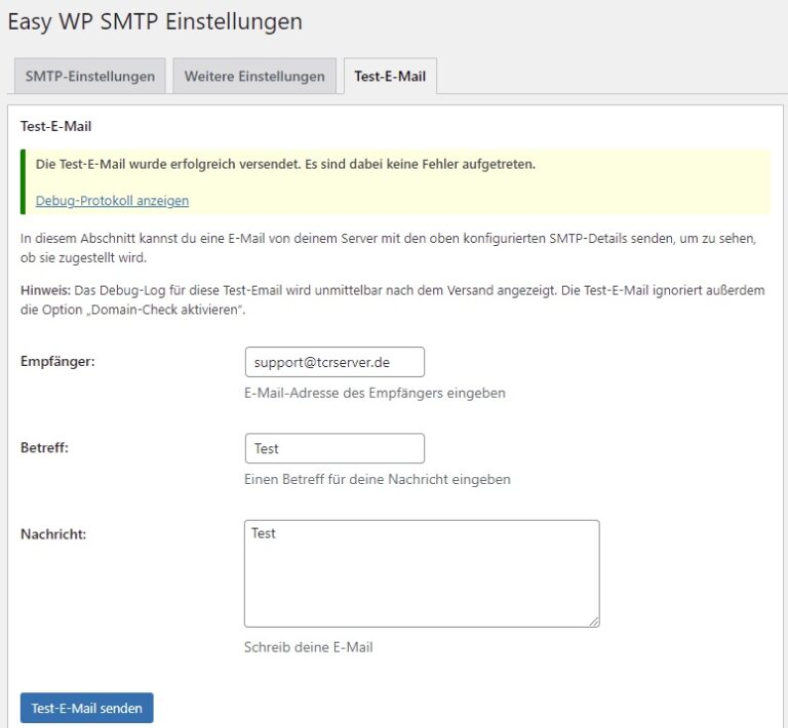788x728 pixels.
Task: Open the Debug-Protokoll anzeigen link
Action: [x=112, y=200]
